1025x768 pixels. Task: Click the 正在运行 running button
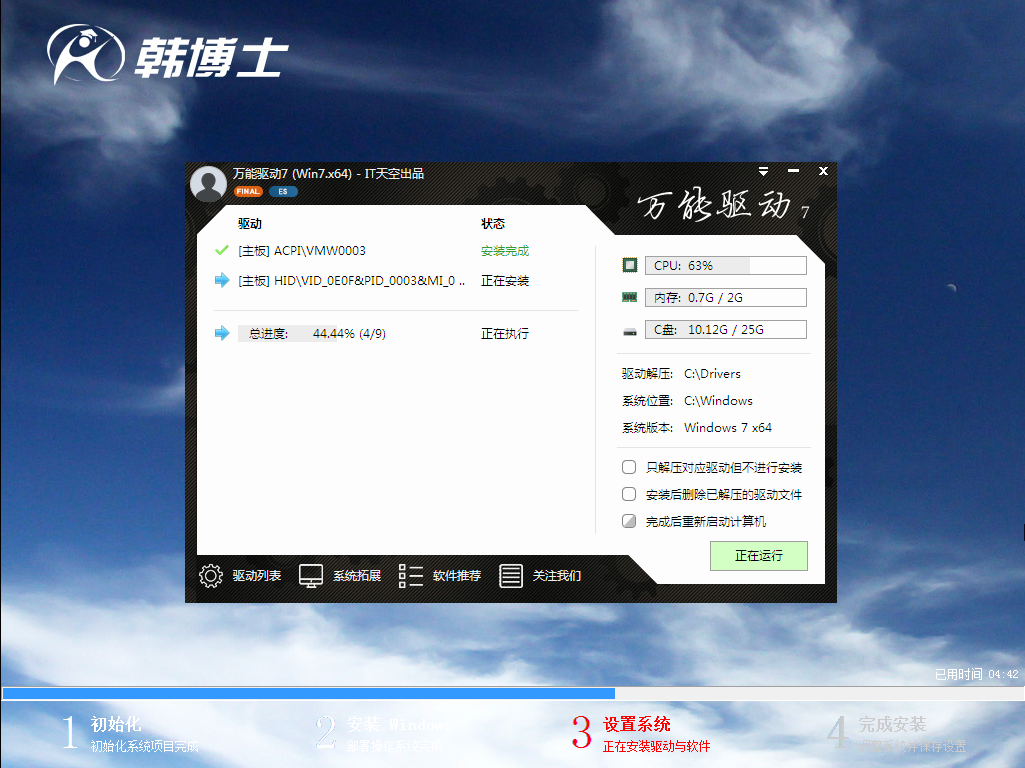pyautogui.click(x=758, y=556)
